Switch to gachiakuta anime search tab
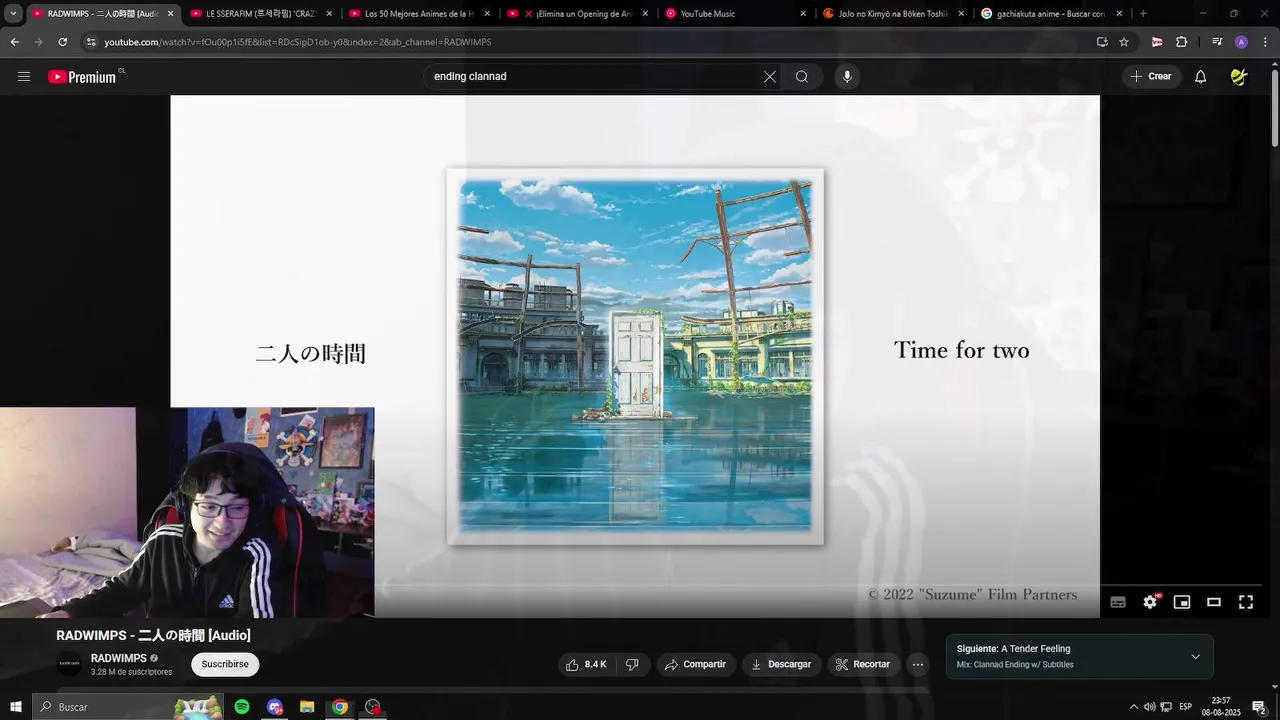 pos(1051,14)
